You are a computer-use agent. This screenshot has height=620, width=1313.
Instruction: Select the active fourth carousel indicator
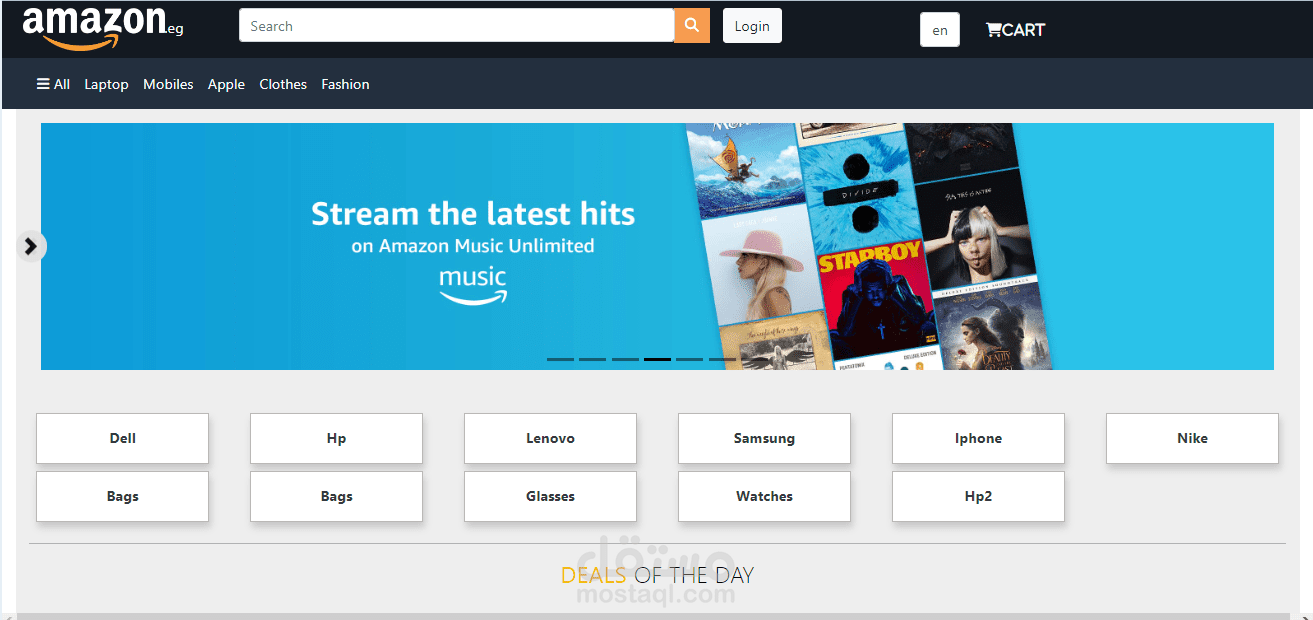[x=657, y=358]
